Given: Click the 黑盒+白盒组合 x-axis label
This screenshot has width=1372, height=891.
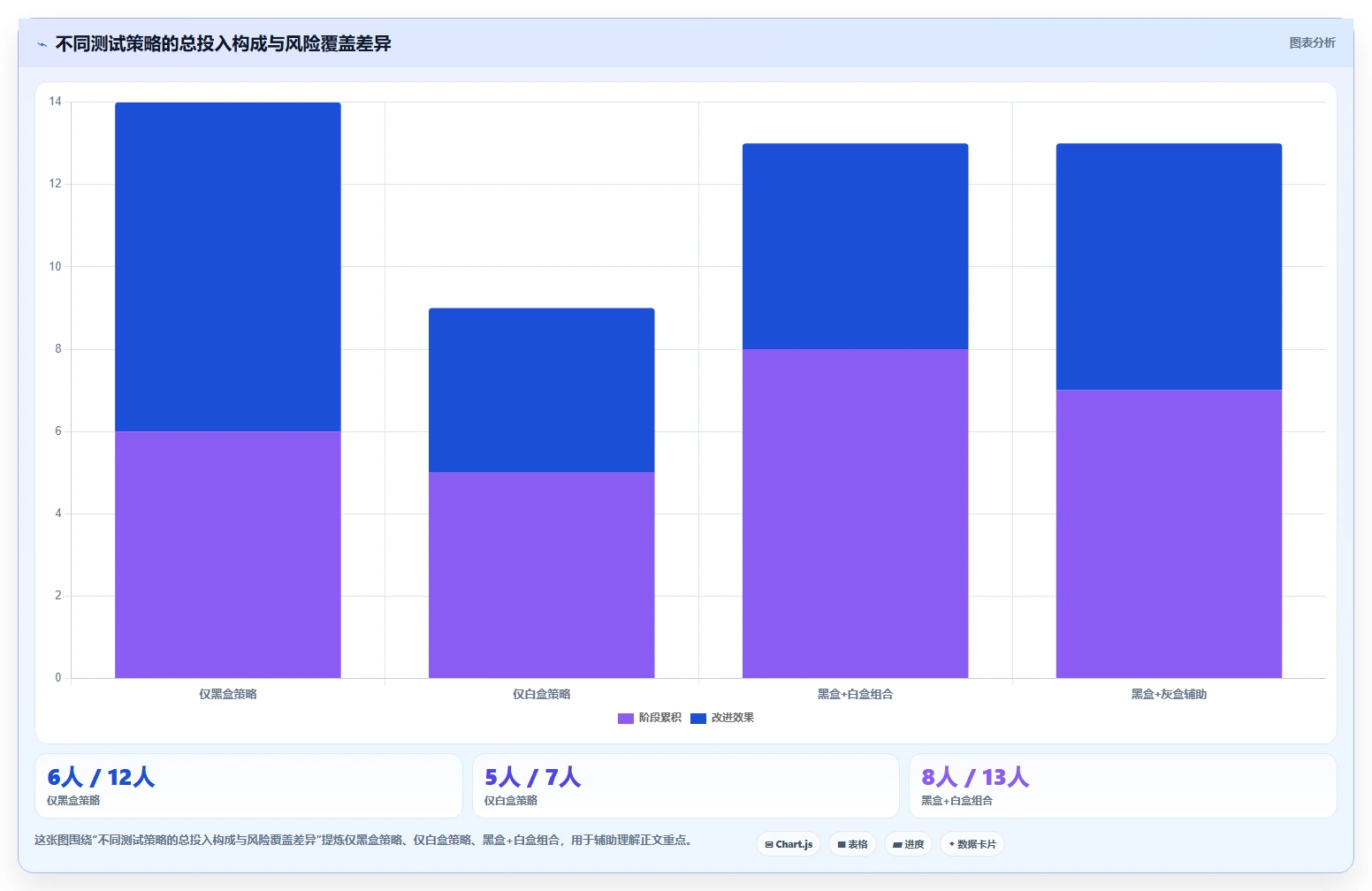Looking at the screenshot, I should click(856, 694).
